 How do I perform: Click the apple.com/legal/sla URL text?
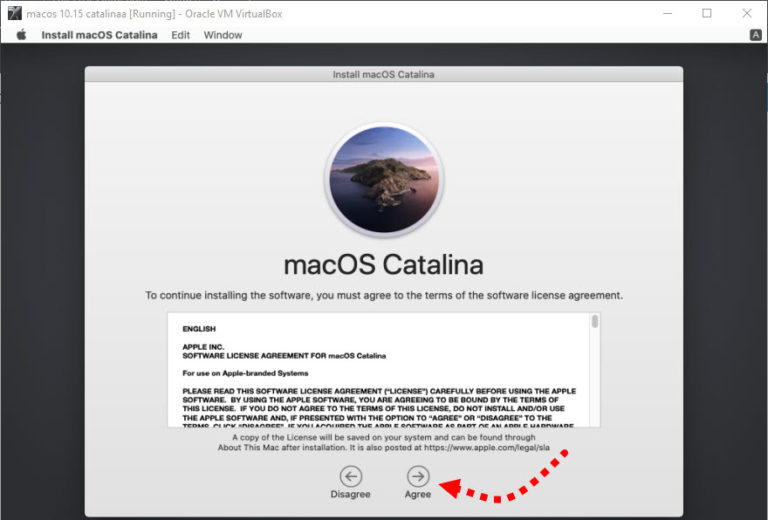pyautogui.click(x=487, y=448)
